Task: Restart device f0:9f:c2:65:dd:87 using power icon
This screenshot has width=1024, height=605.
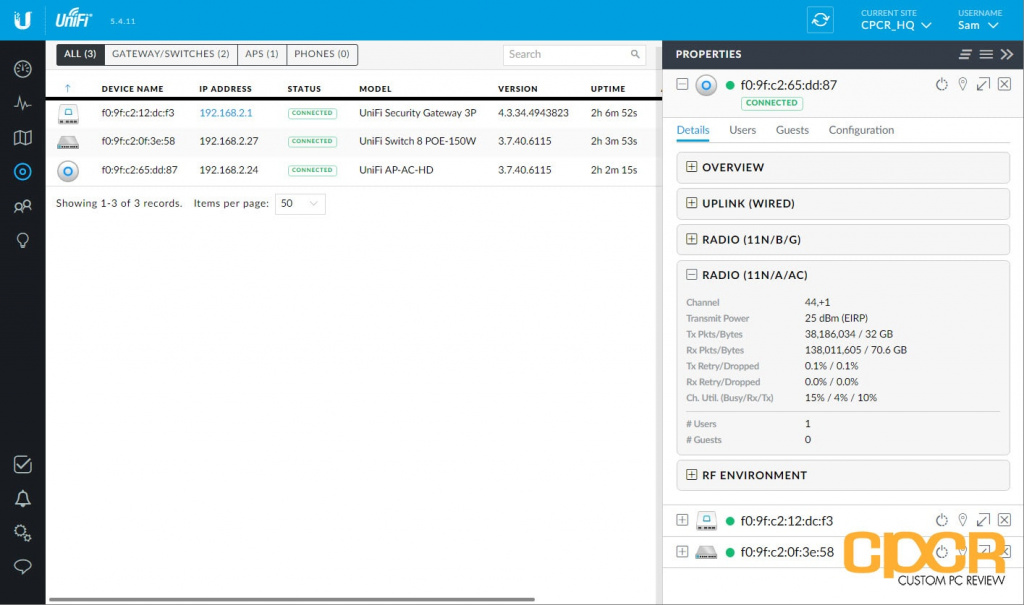Action: (941, 85)
